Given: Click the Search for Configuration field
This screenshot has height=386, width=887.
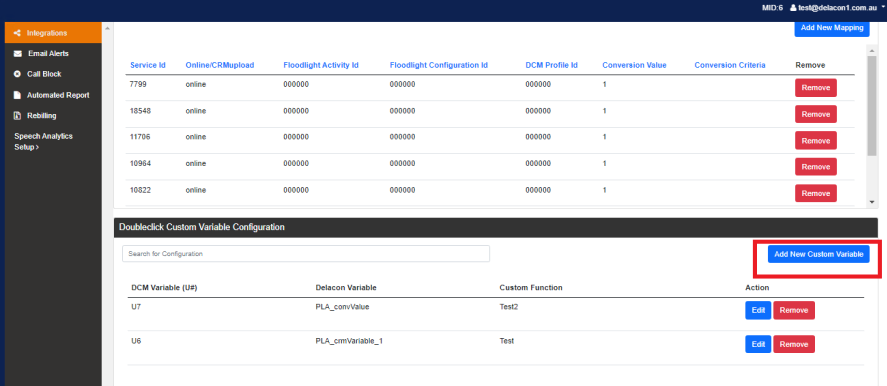Looking at the screenshot, I should 305,254.
